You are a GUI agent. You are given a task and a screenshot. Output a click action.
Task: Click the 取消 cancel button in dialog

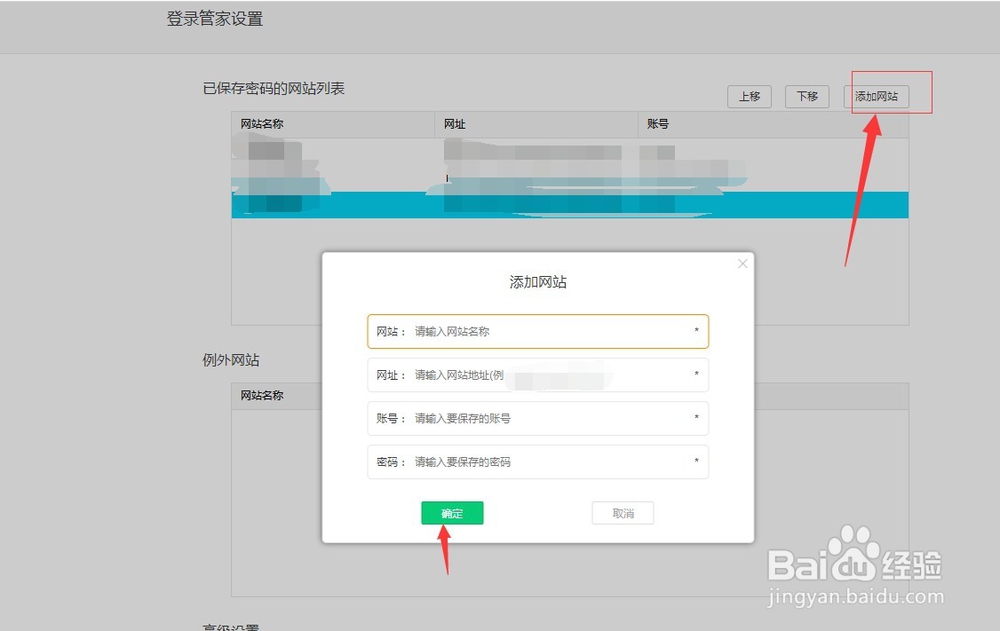tap(622, 512)
